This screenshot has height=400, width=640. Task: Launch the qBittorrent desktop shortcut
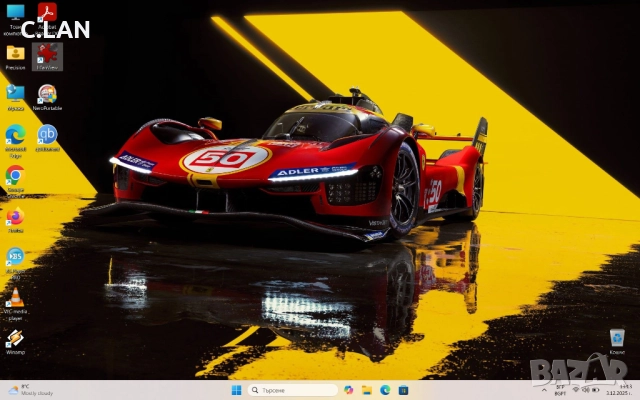[47, 134]
